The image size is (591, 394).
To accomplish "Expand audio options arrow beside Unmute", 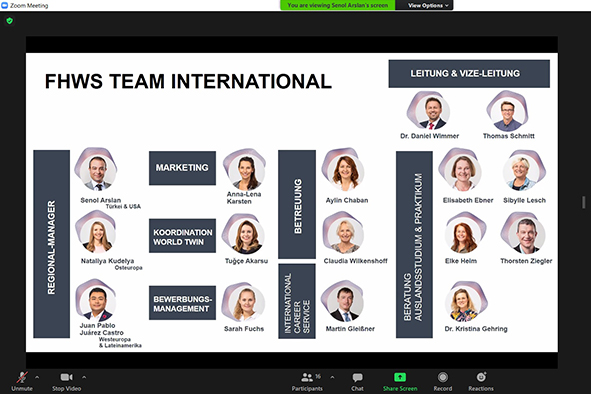I will [37, 377].
